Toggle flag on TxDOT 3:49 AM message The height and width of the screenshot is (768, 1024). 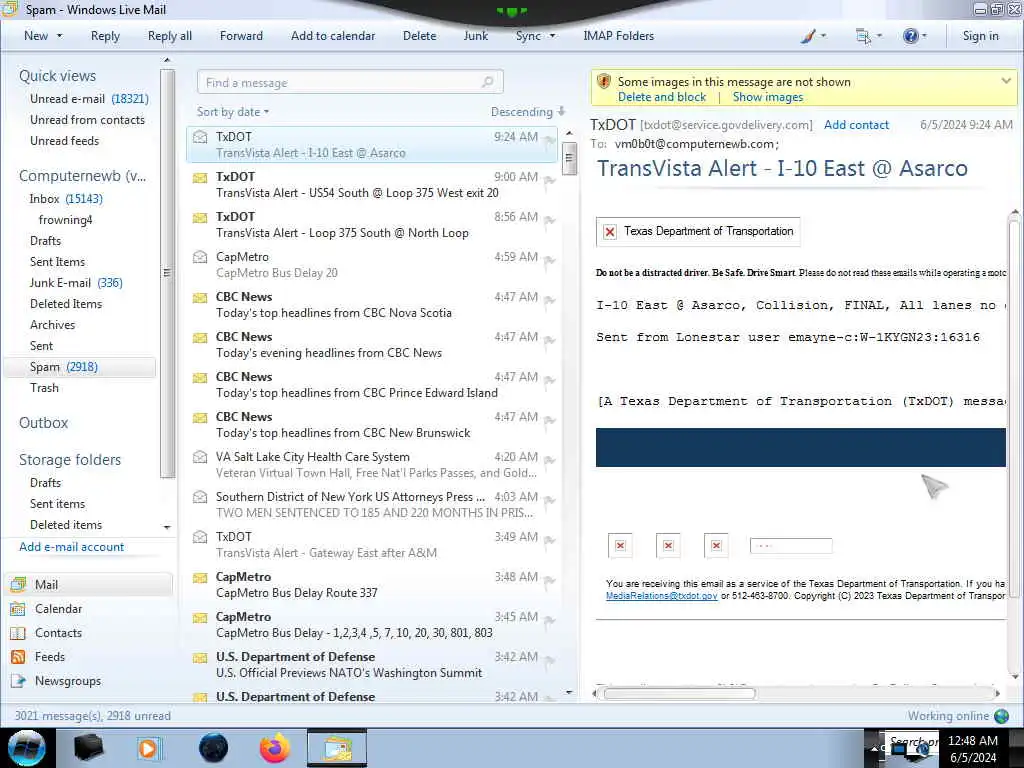pos(550,540)
